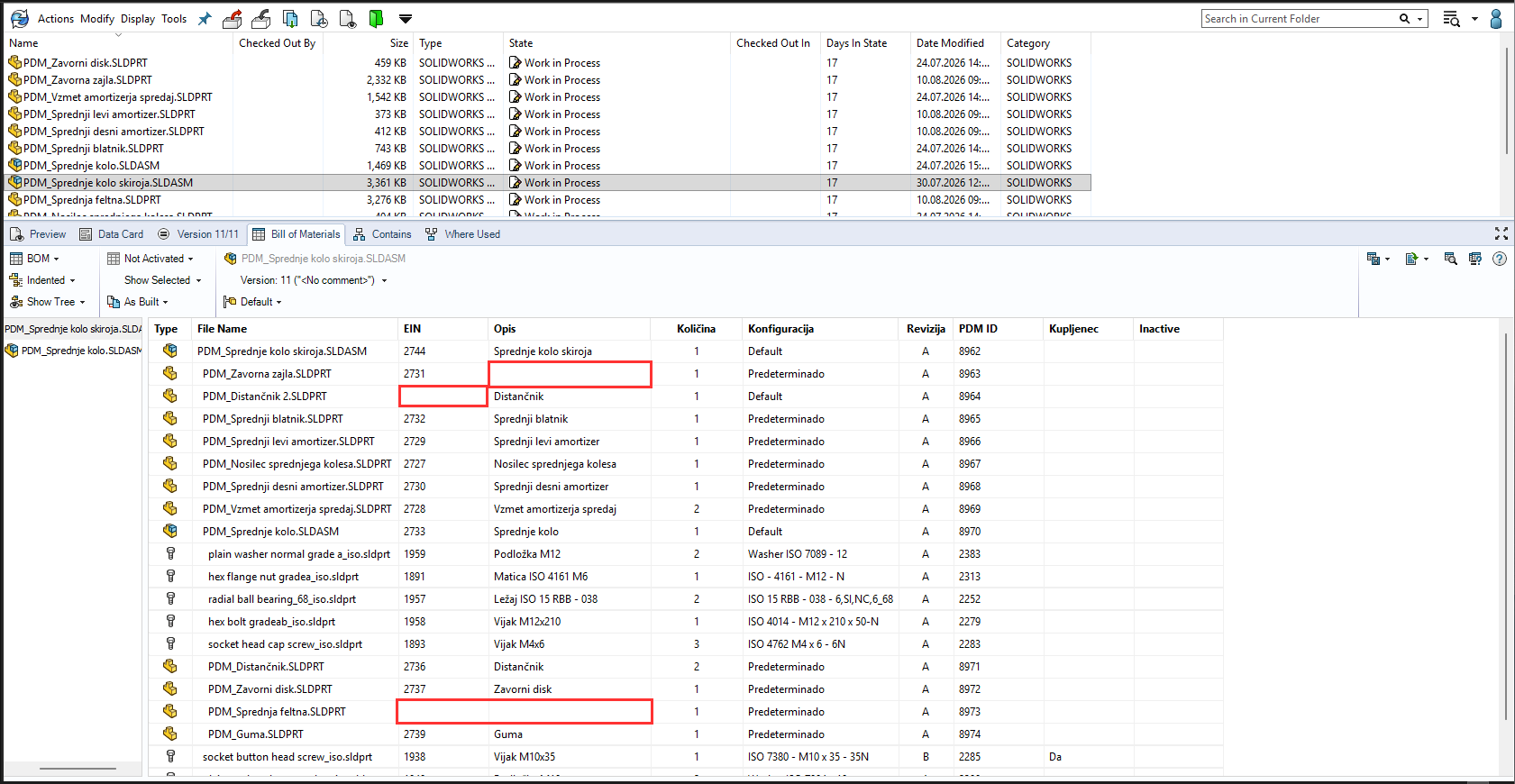Image resolution: width=1515 pixels, height=784 pixels.
Task: Click the part icon of PDM_Guma.SLDPRT row
Action: click(x=169, y=734)
